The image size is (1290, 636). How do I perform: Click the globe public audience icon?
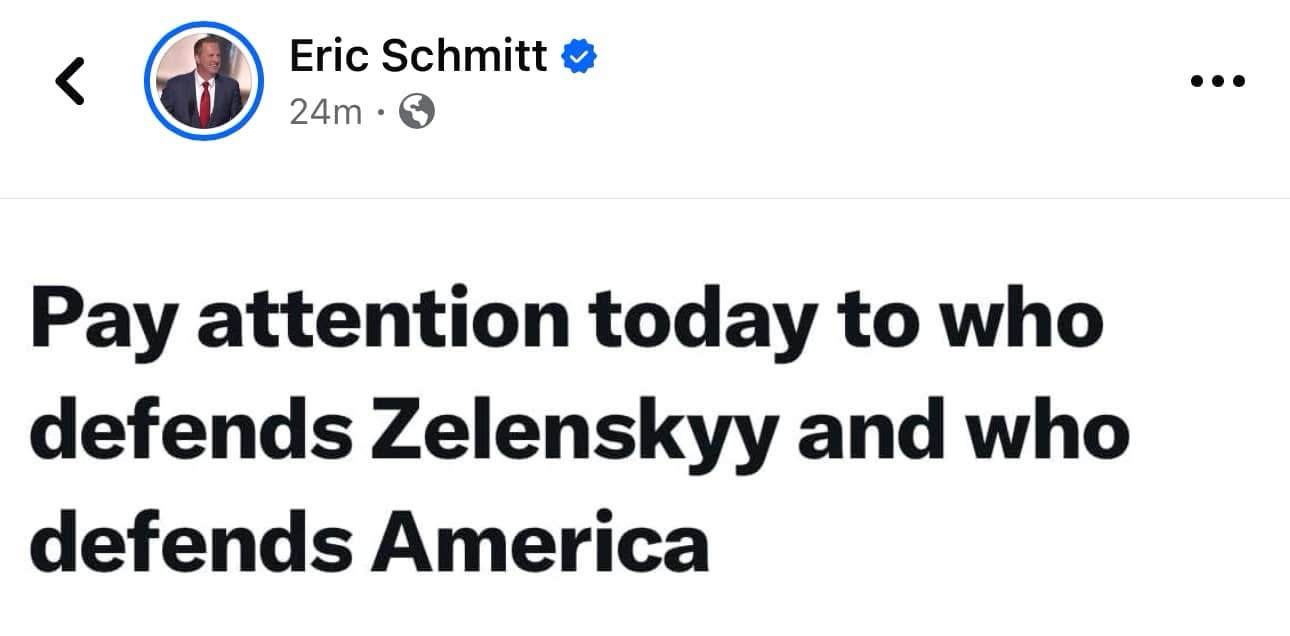[x=417, y=112]
